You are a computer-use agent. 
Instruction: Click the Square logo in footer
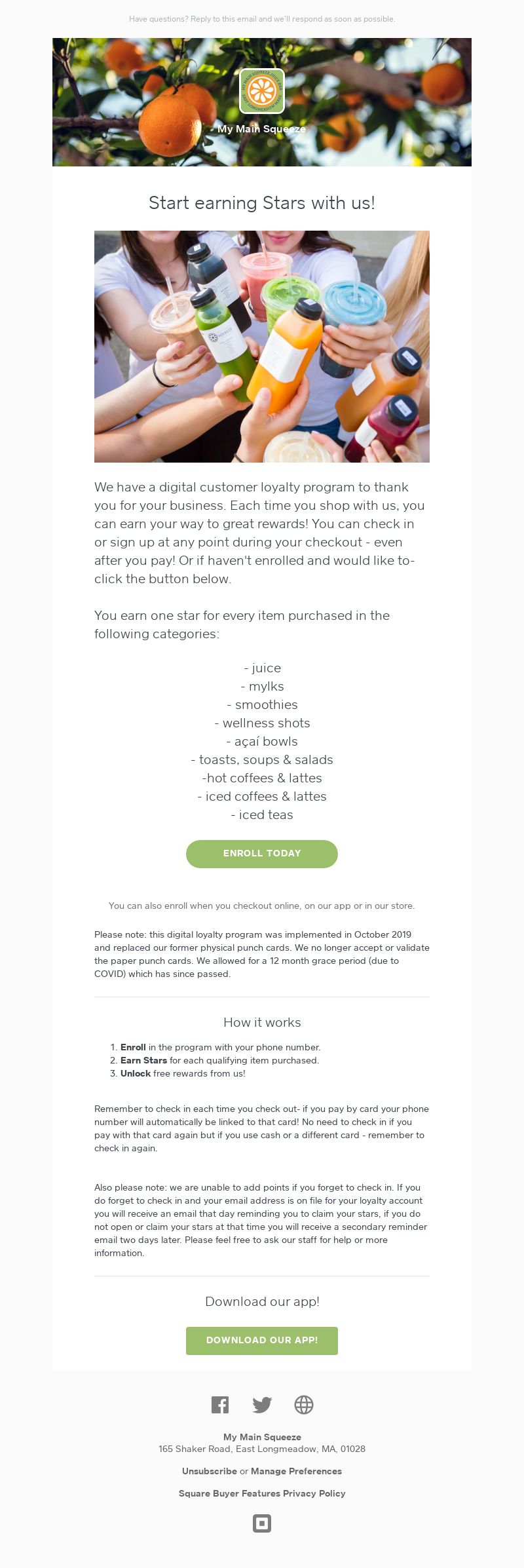262,1523
